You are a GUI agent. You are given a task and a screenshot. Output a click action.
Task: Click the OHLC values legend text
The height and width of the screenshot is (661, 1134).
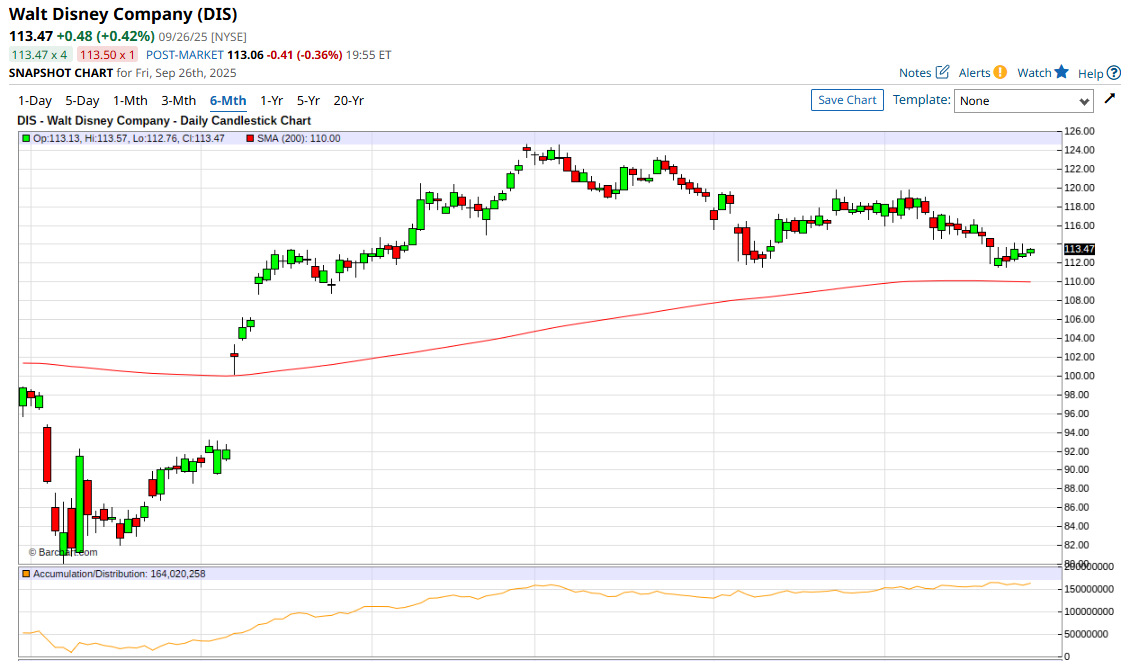pyautogui.click(x=129, y=138)
